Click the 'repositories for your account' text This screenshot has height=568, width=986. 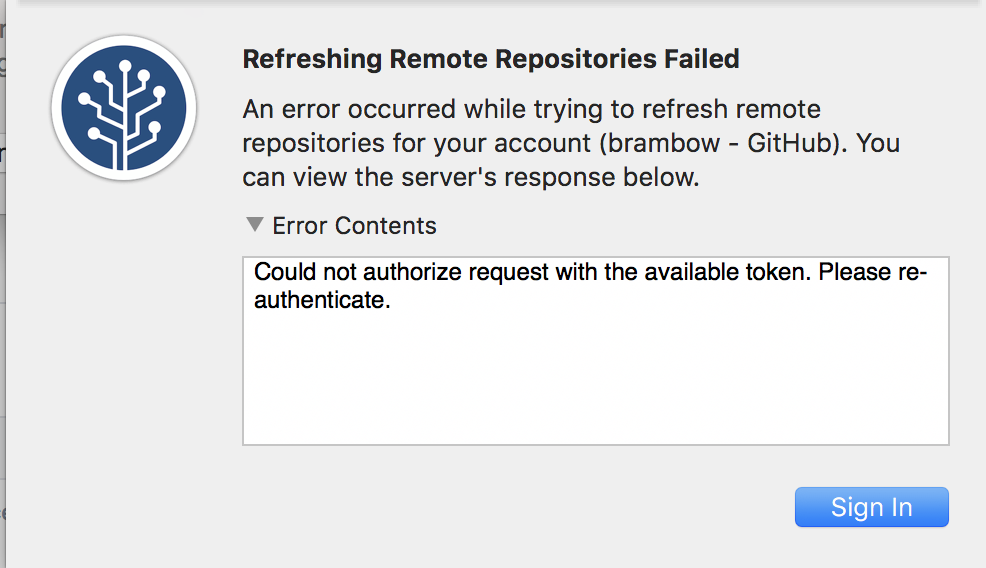417,143
